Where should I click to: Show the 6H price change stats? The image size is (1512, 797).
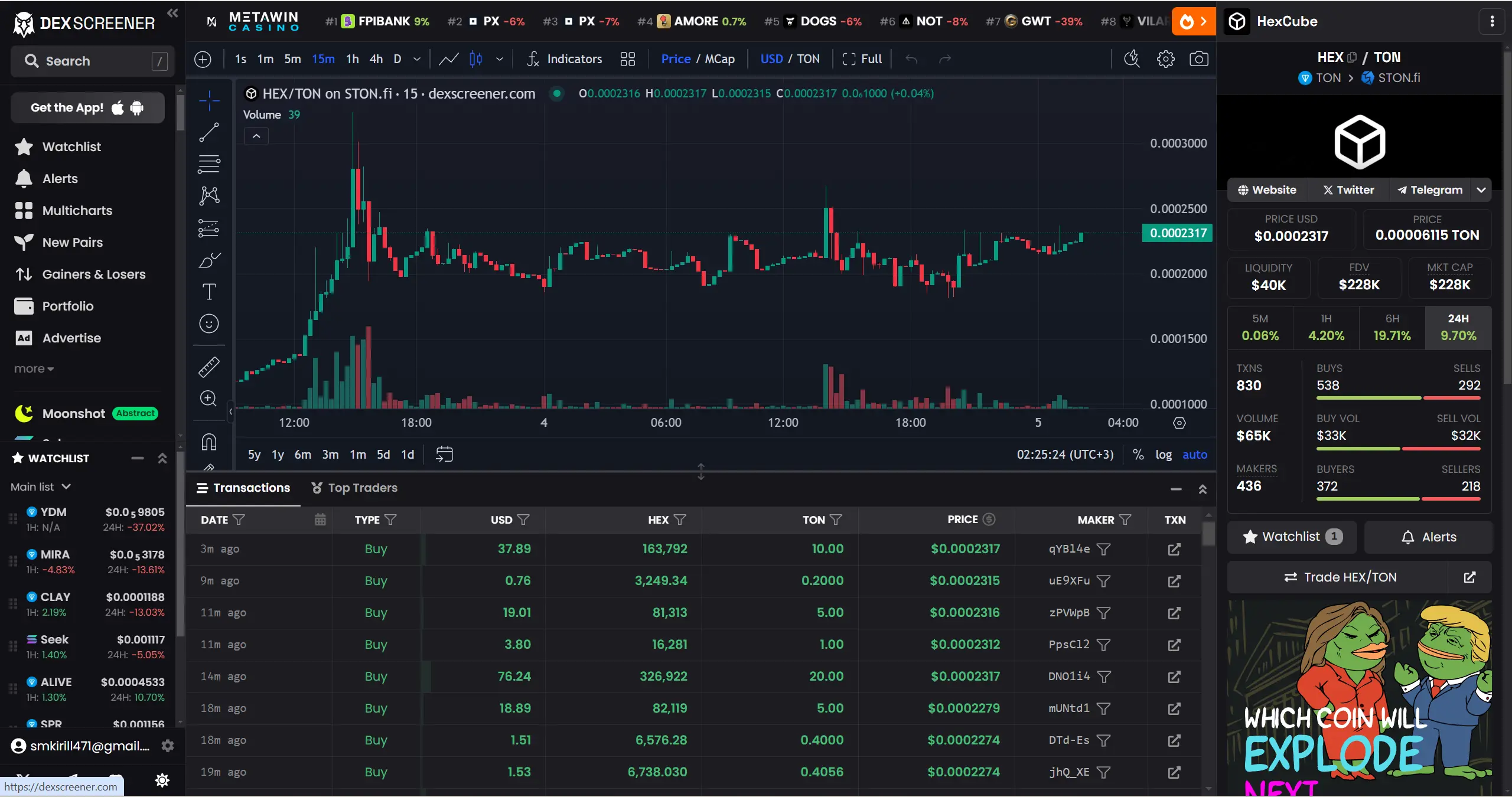point(1392,328)
